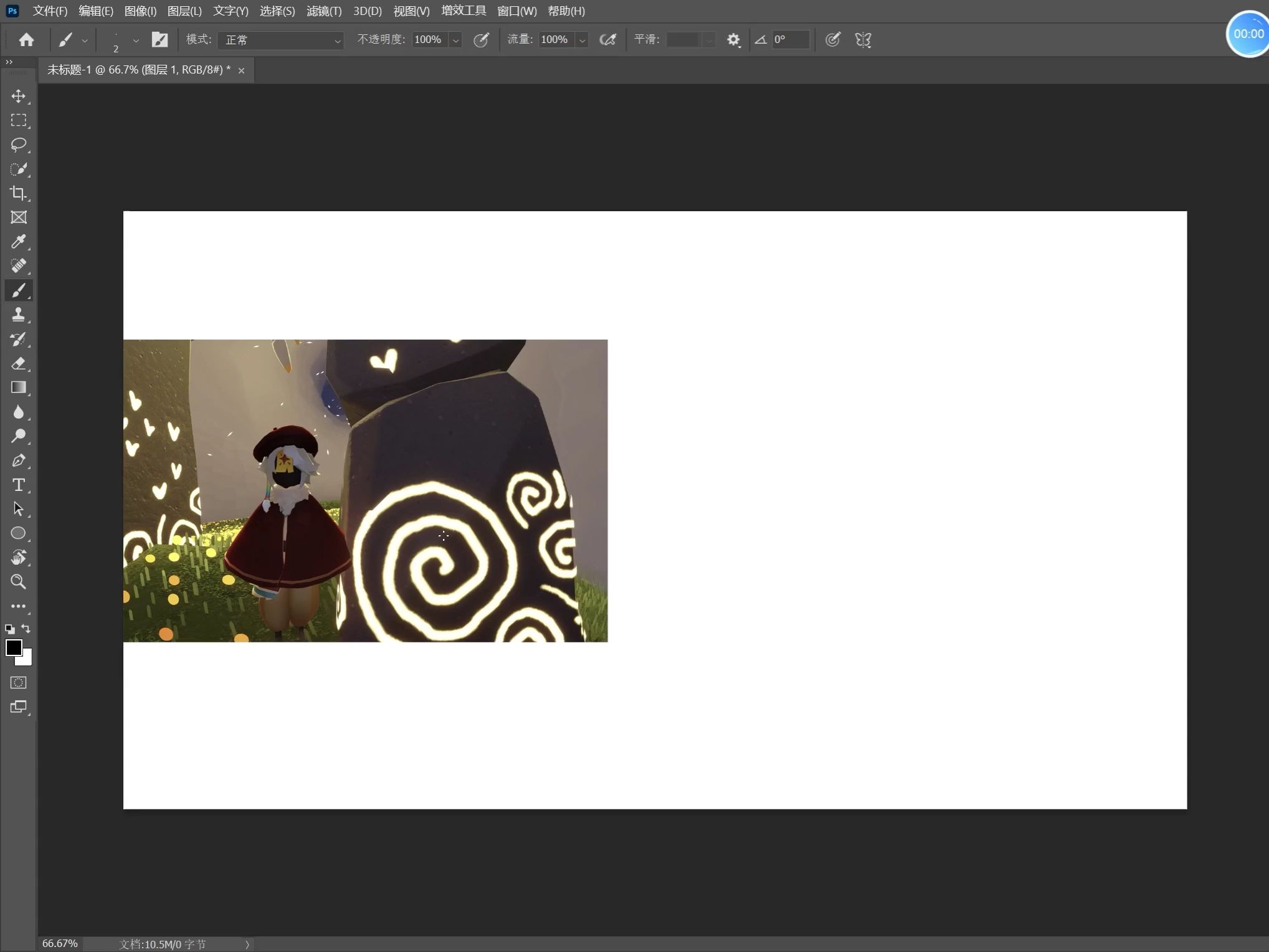The image size is (1269, 952).
Task: Open the 编辑(E) menu
Action: pyautogui.click(x=96, y=11)
